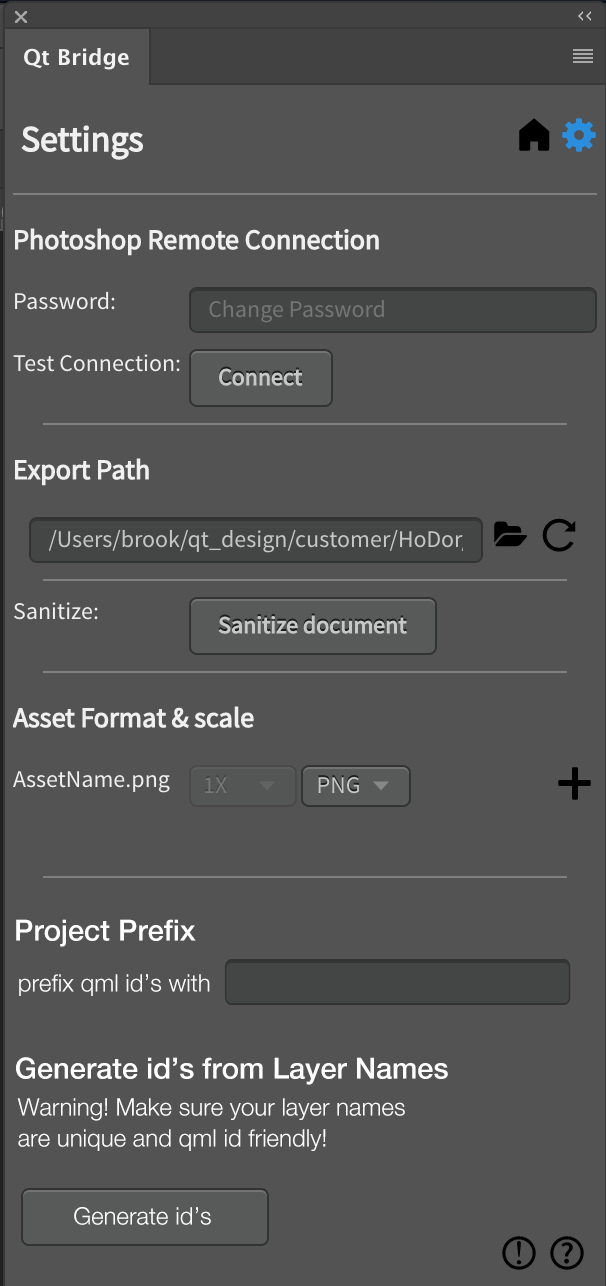This screenshot has width=606, height=1286.
Task: Focus the Change Password field
Action: (x=392, y=310)
